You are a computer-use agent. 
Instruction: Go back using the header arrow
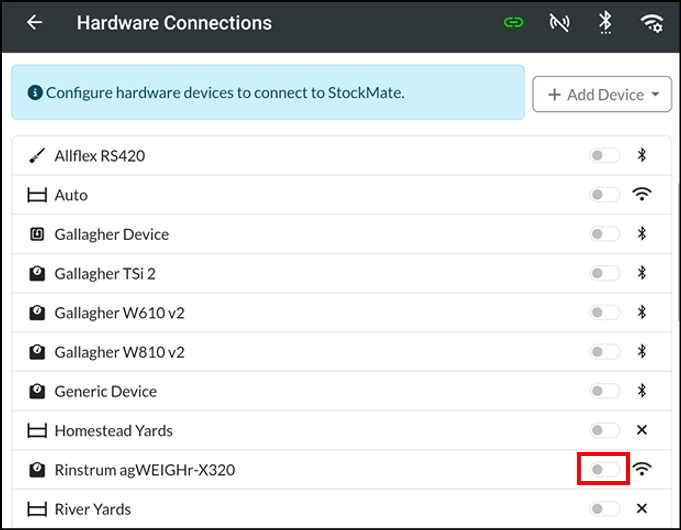tap(34, 23)
